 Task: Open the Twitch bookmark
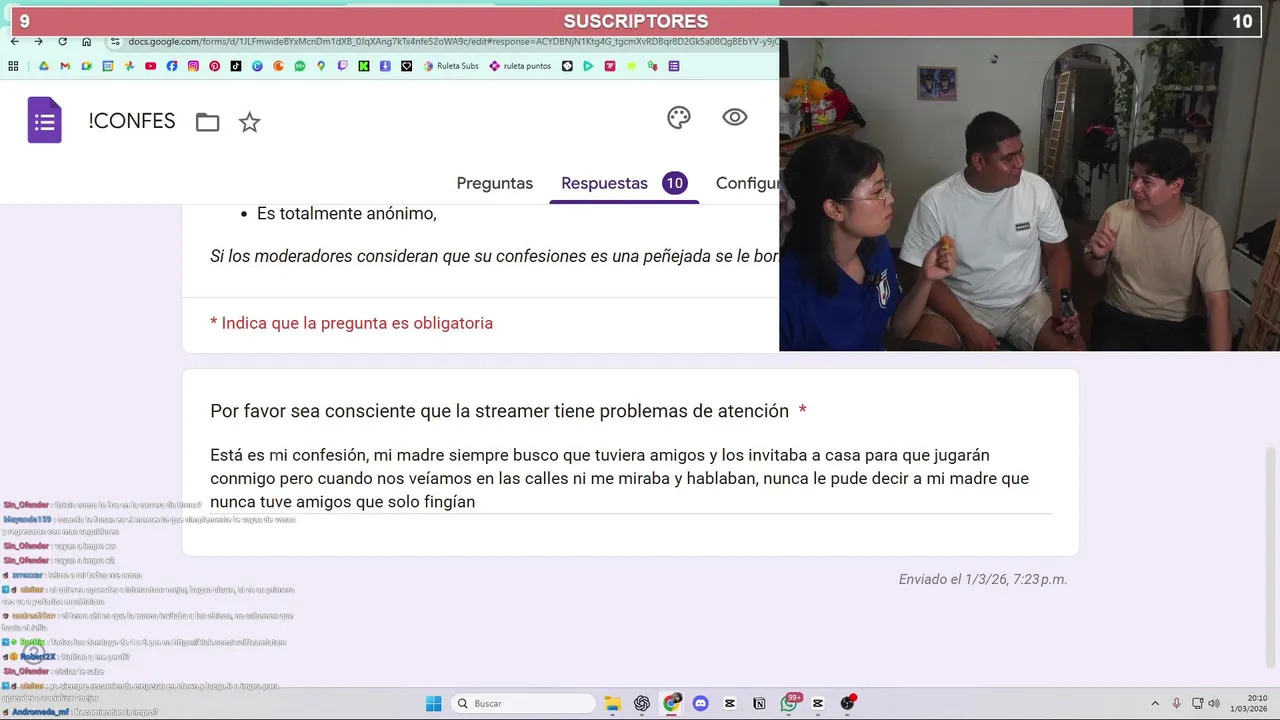342,66
